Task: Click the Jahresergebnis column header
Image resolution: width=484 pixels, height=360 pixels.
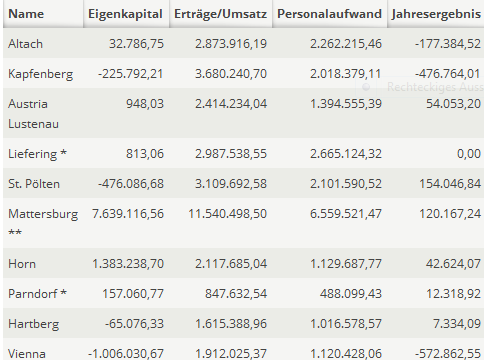Action: [436, 14]
